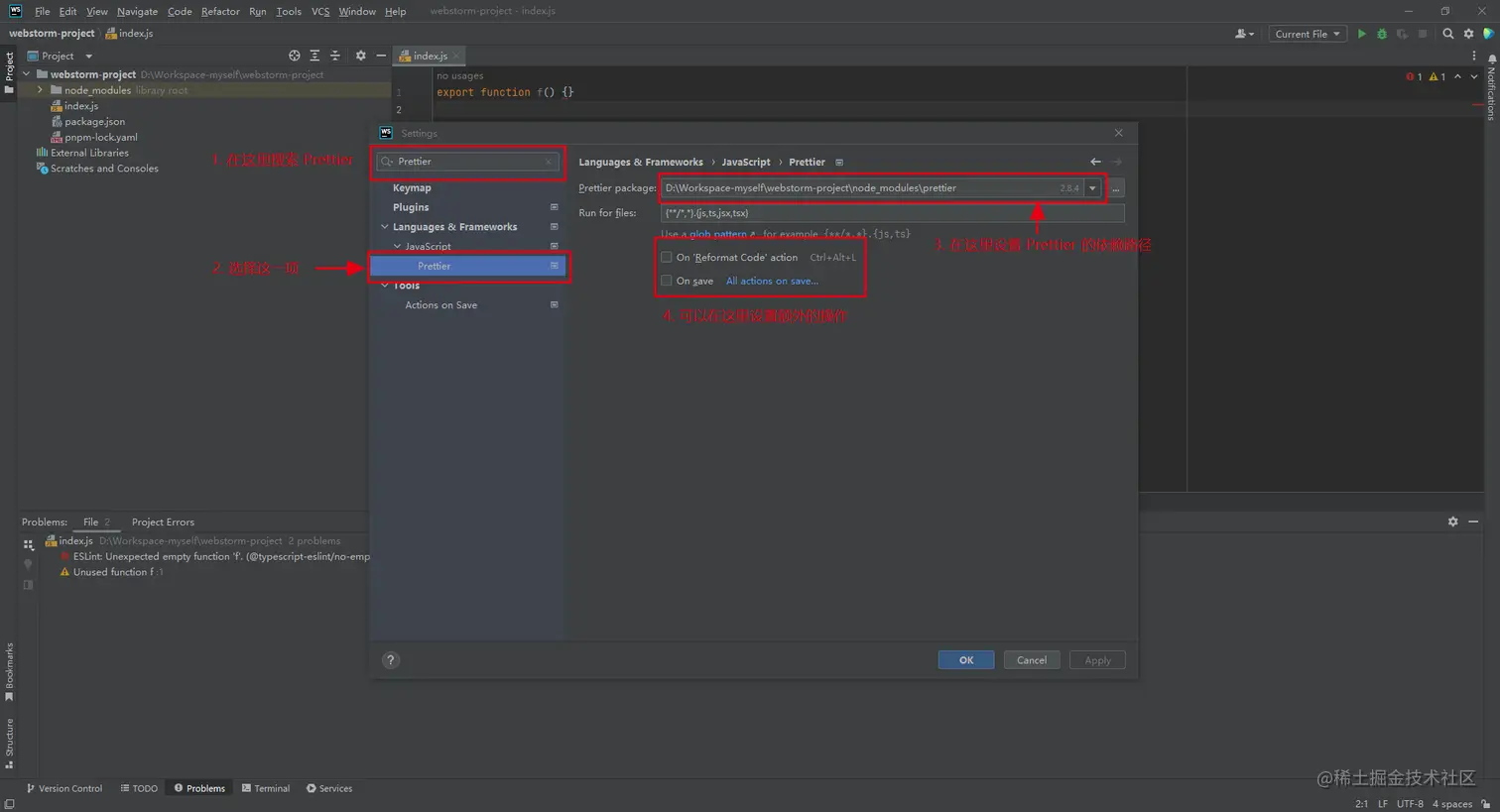Click Cancel in the Settings dialog
The image size is (1500, 812).
(x=1032, y=660)
